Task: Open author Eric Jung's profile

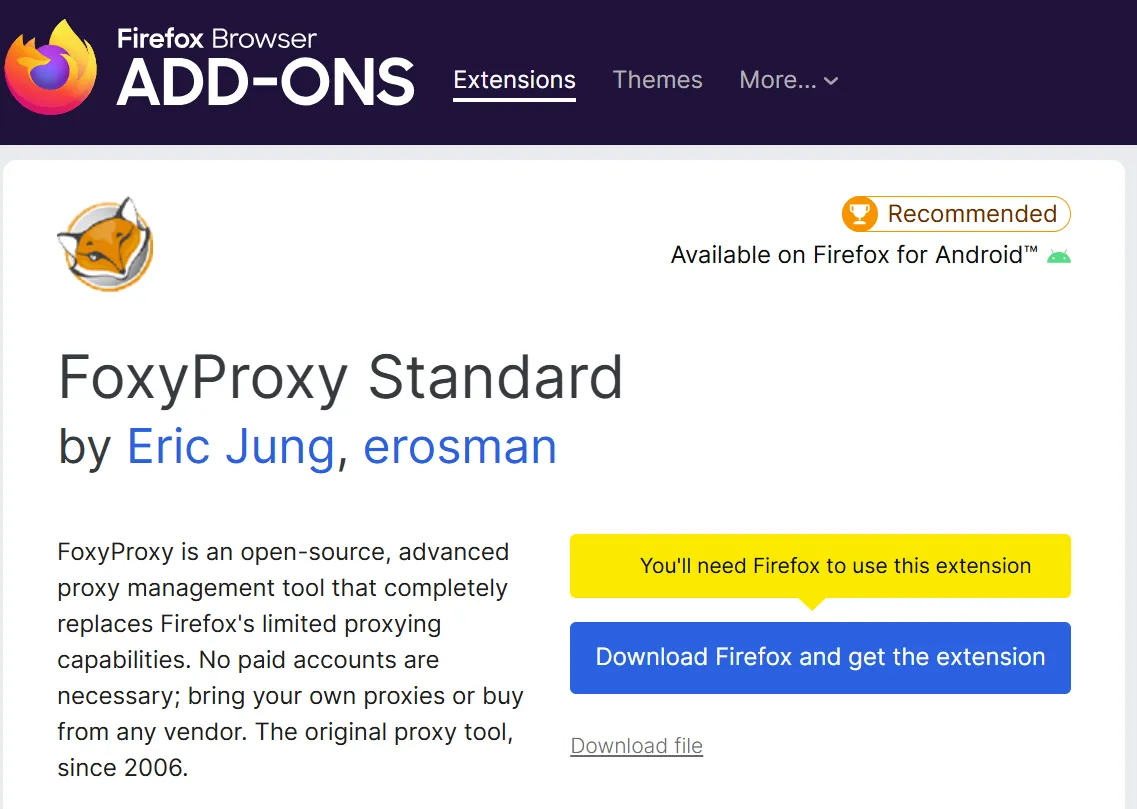Action: coord(231,447)
